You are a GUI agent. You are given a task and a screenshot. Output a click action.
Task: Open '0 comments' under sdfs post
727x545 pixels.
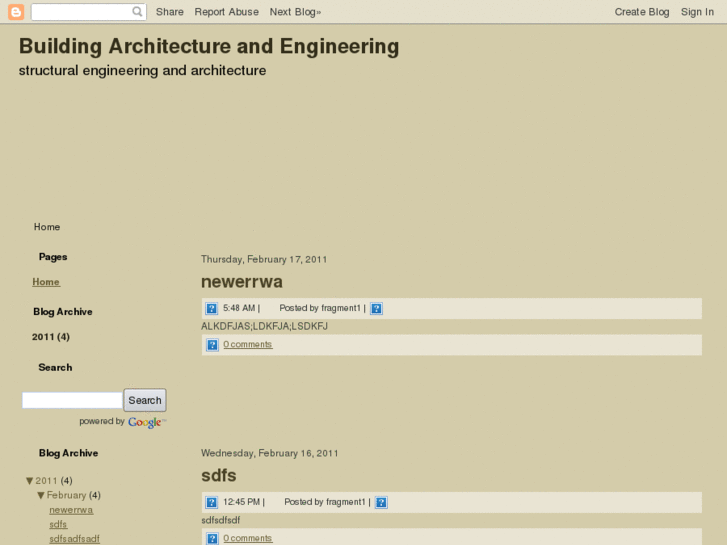click(x=248, y=539)
